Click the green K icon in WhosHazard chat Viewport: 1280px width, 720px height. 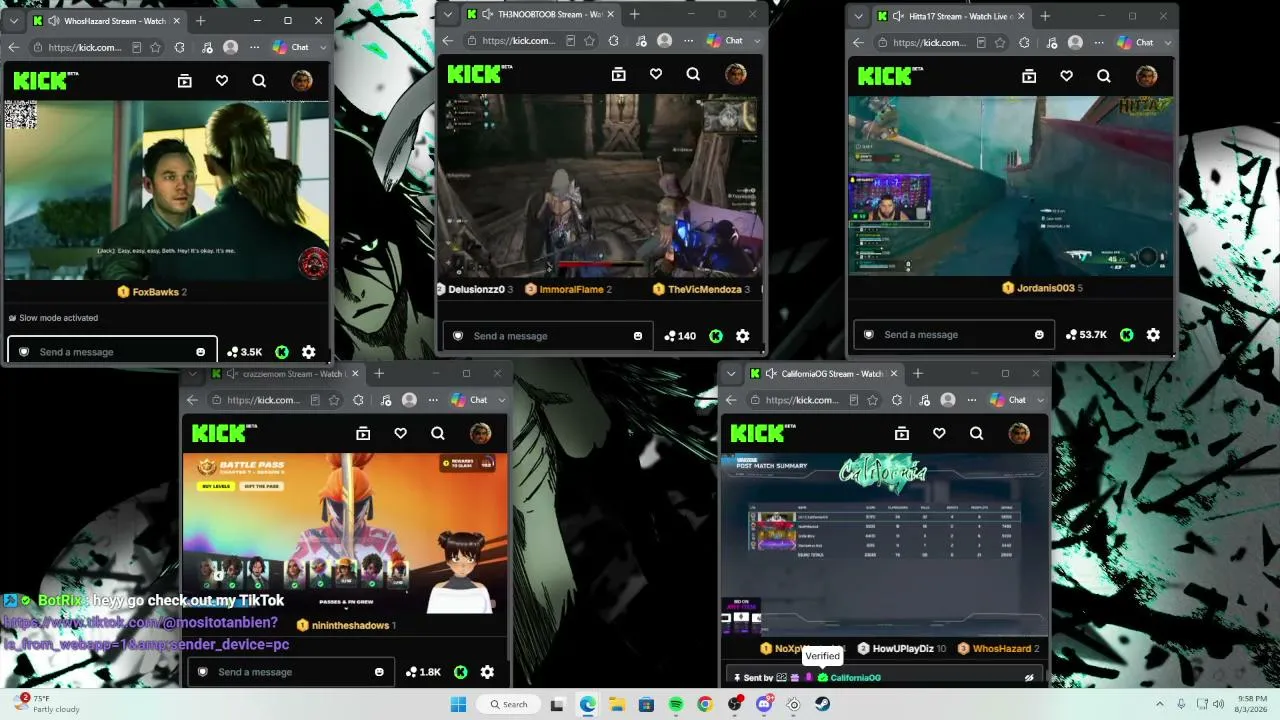click(282, 352)
